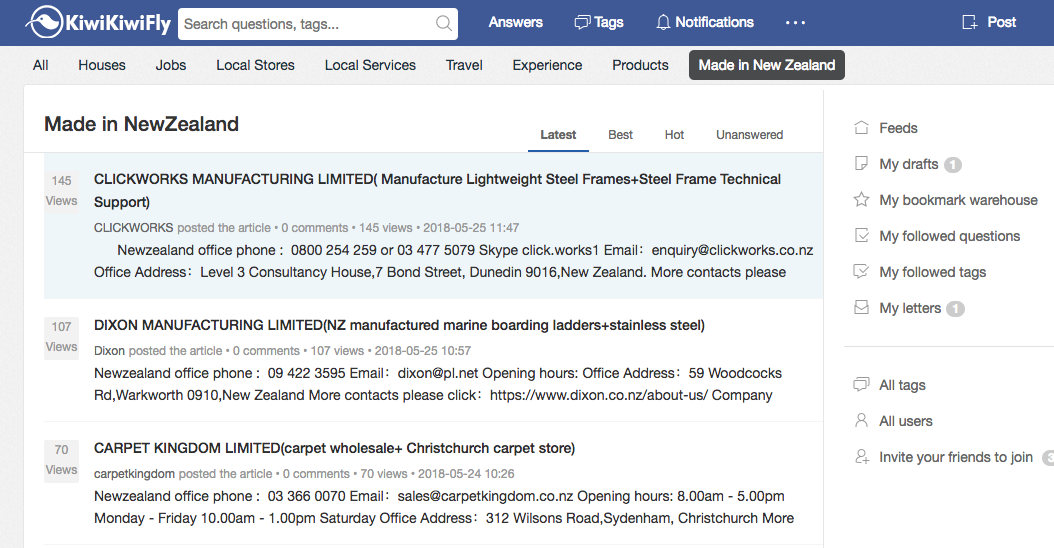
Task: Open My followed tags
Action: [932, 272]
